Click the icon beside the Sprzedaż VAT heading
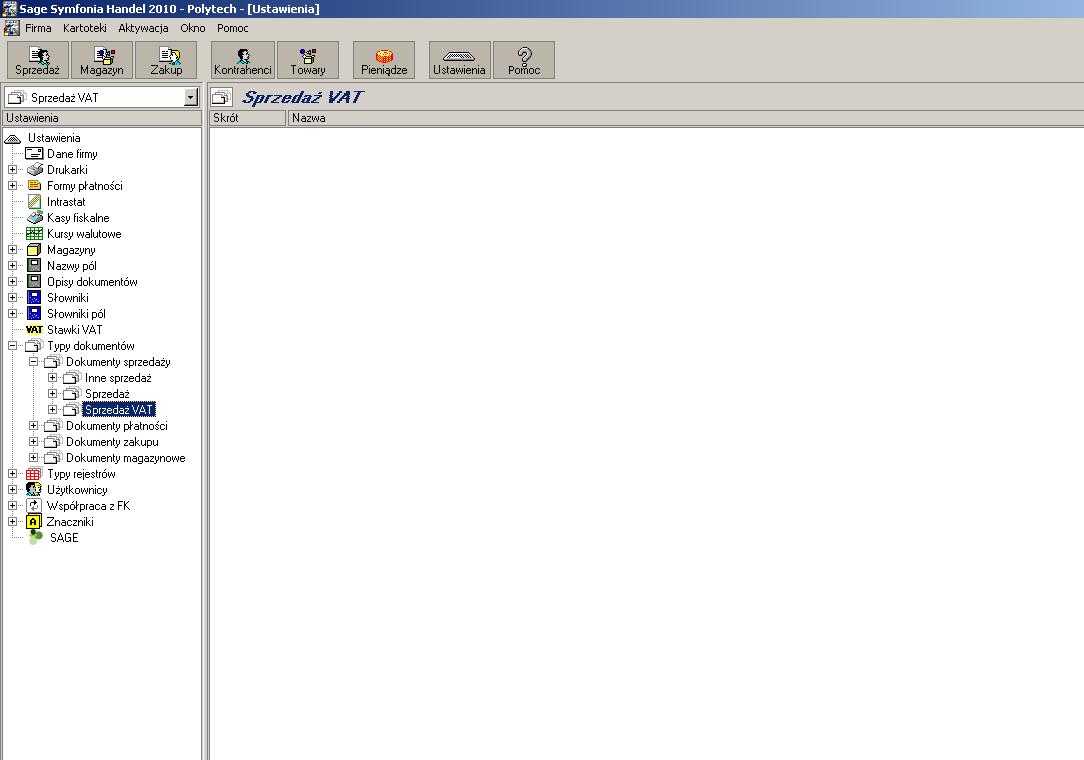Image resolution: width=1084 pixels, height=760 pixels. click(221, 98)
